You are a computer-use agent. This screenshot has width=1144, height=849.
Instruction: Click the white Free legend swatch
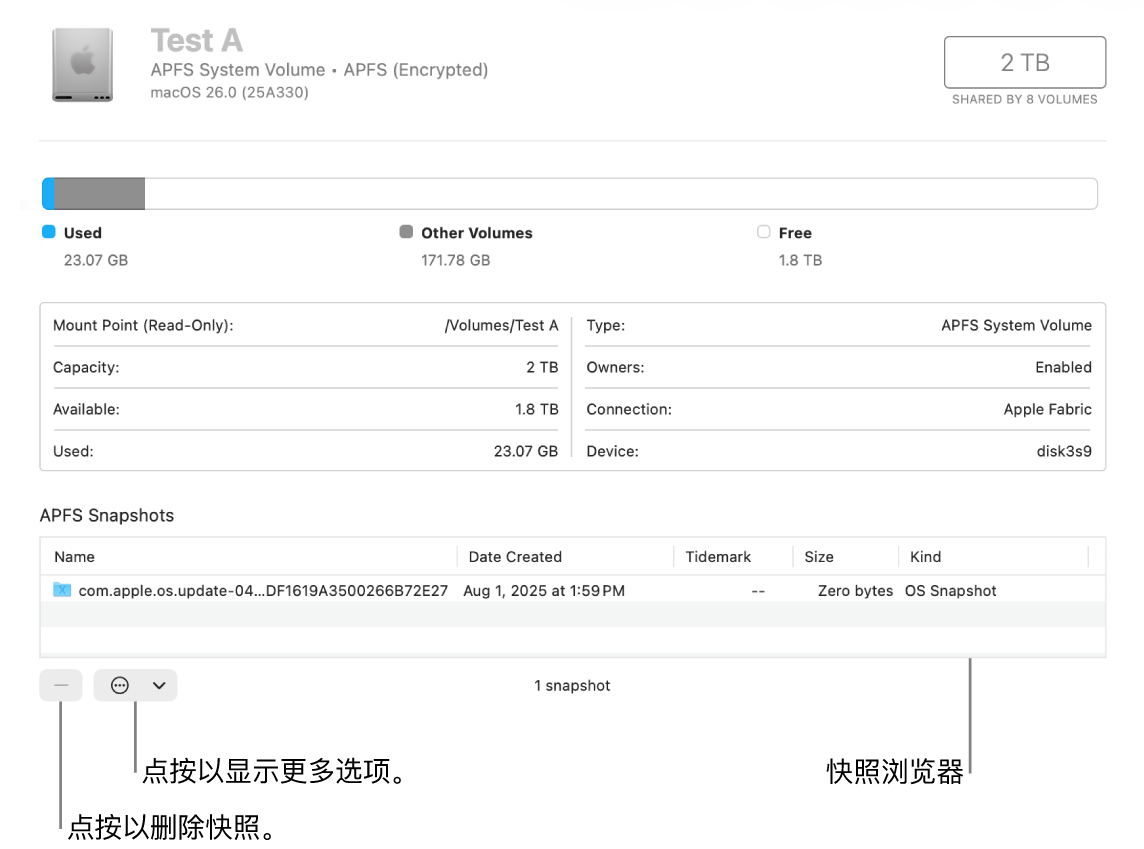point(764,232)
